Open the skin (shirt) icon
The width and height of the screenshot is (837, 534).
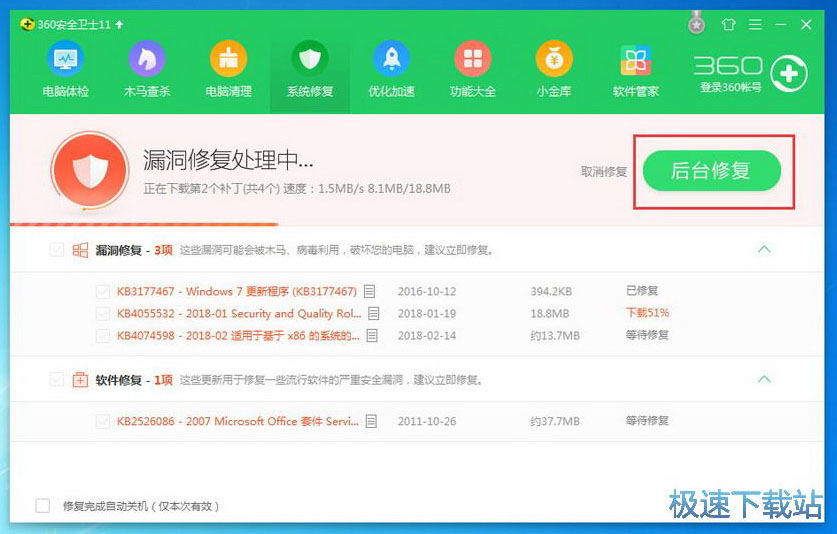coord(728,25)
